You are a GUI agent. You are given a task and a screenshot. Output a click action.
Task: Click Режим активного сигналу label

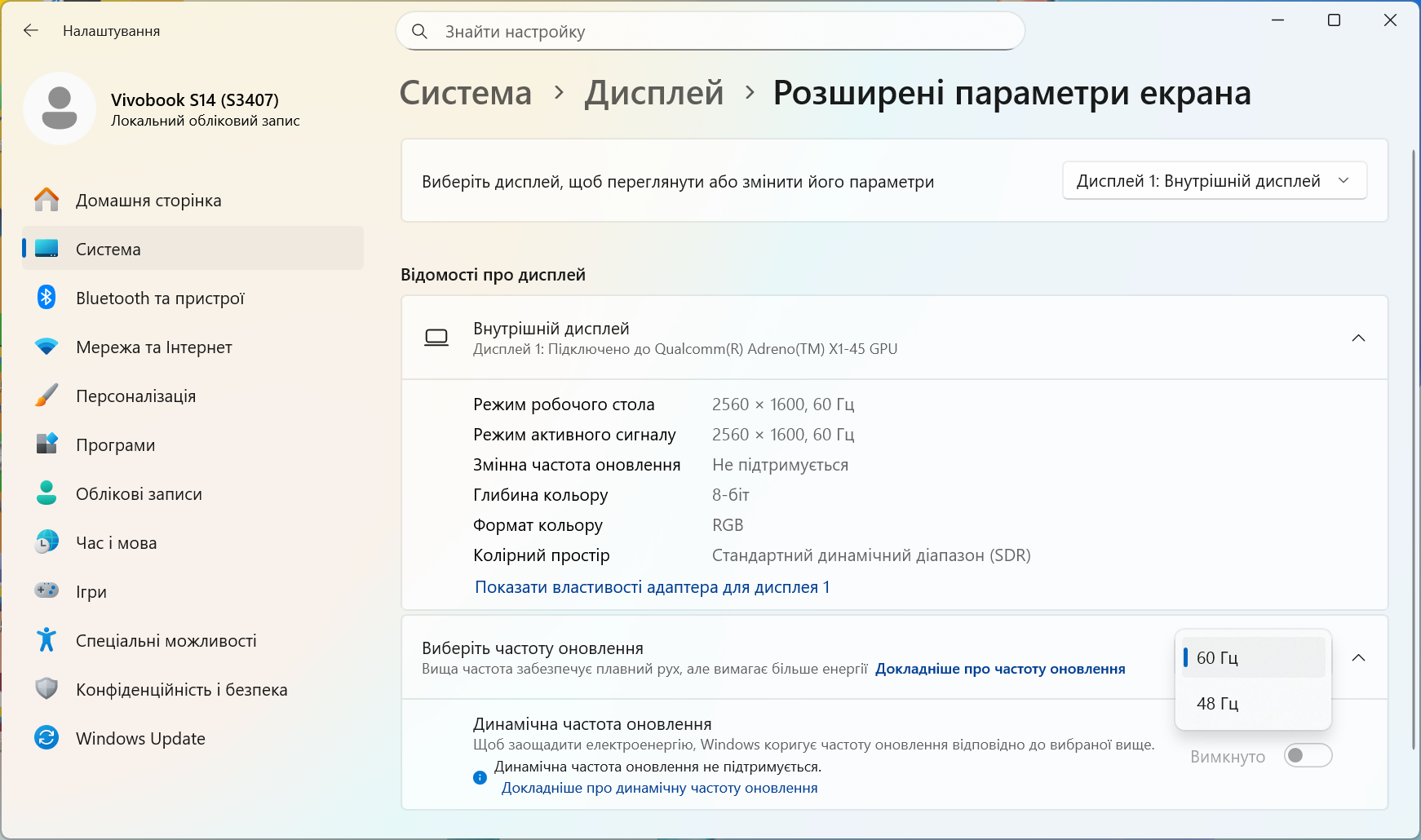point(574,435)
